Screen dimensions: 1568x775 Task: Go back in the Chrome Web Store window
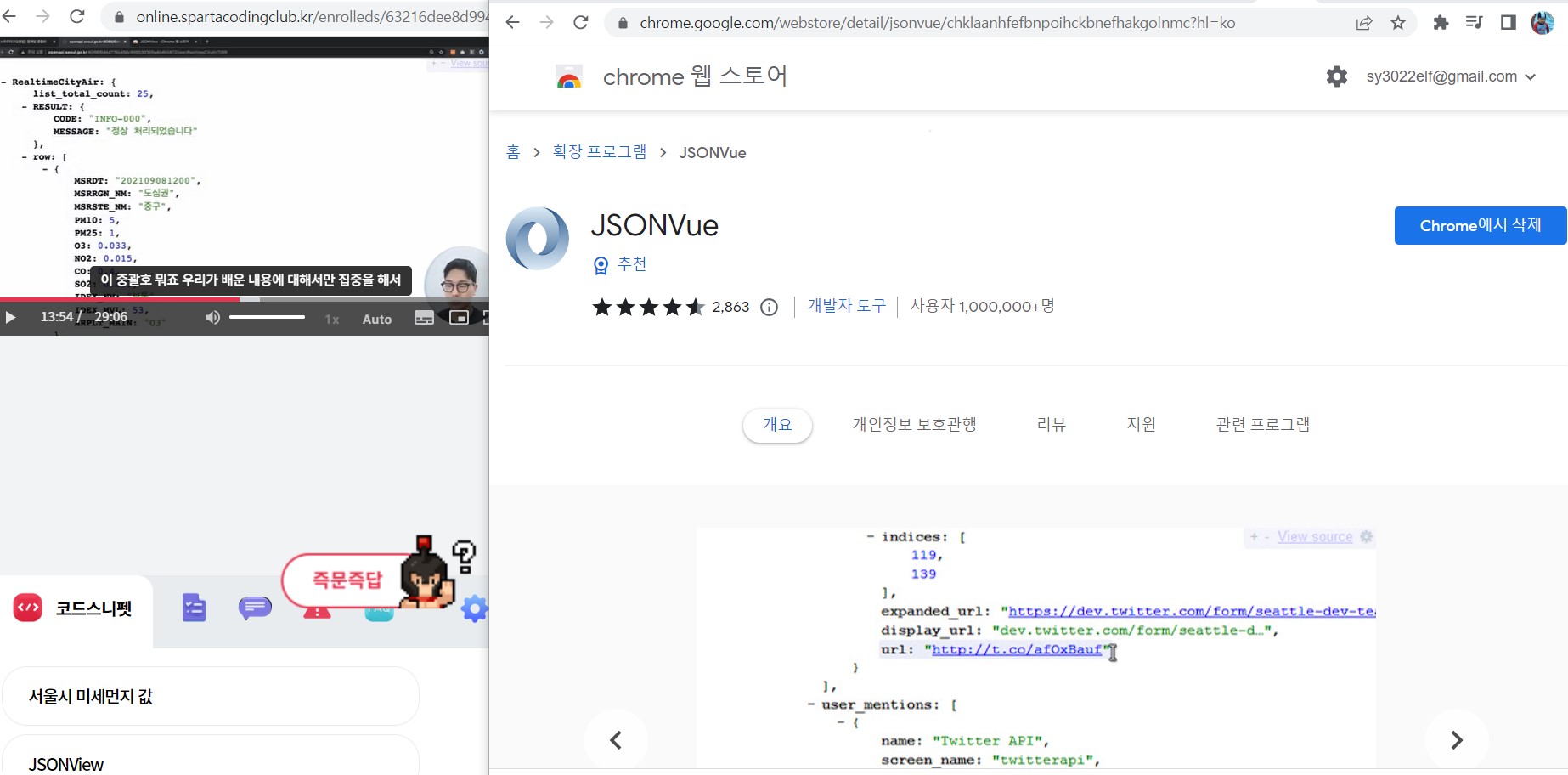coord(512,23)
